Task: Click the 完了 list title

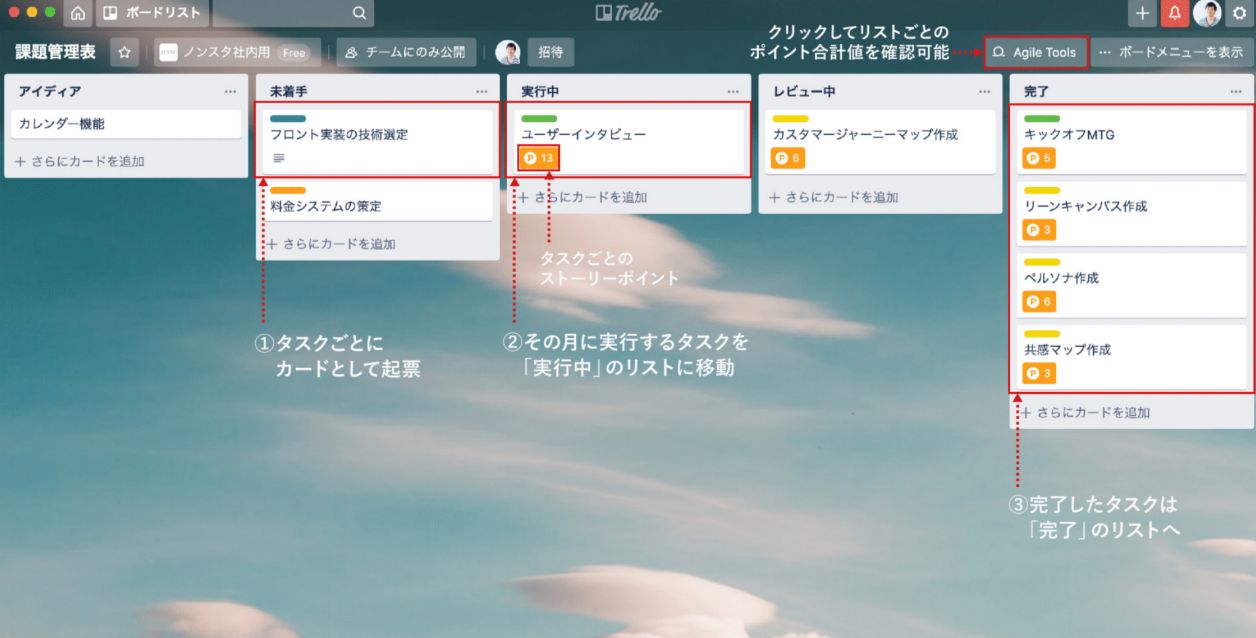Action: coord(1037,91)
